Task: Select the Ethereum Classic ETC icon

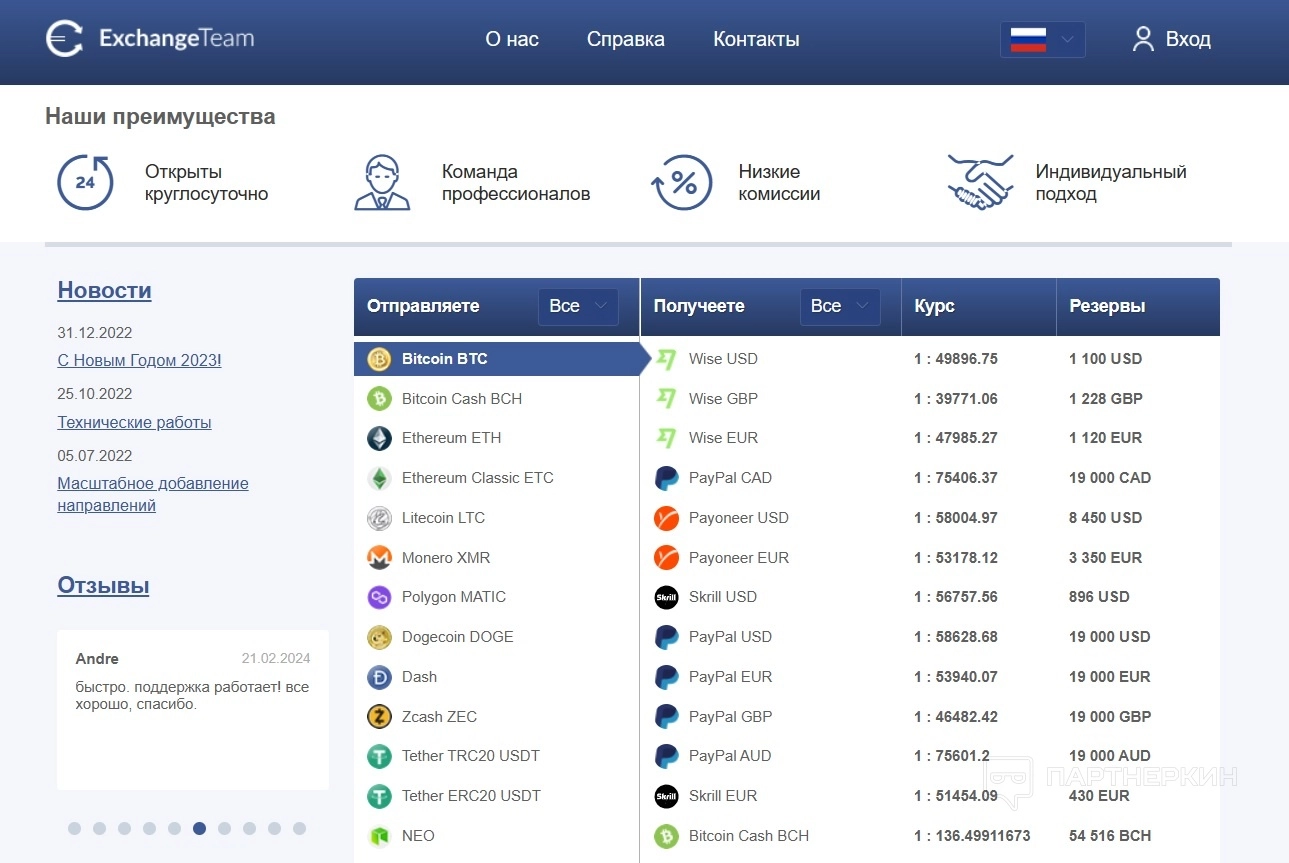Action: pos(379,478)
